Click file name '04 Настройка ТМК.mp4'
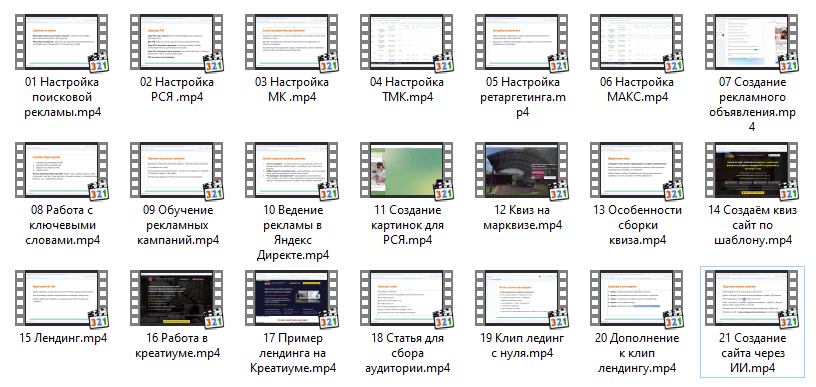Screen dimensions: 816x387 408,89
